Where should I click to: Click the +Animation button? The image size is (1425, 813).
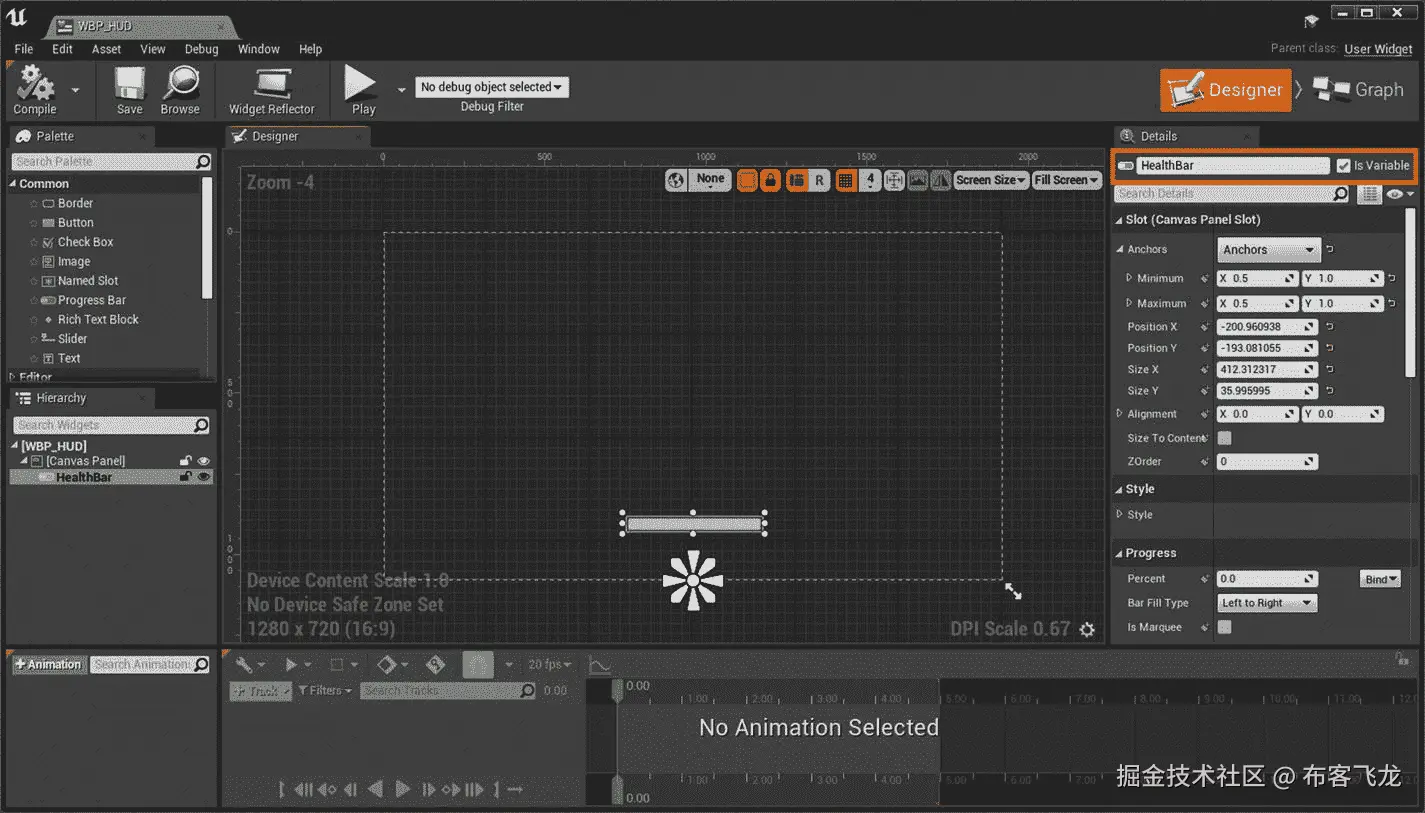point(48,665)
